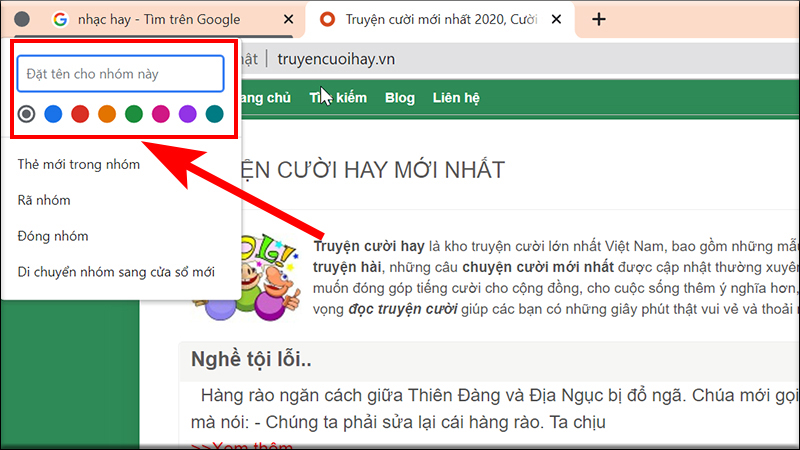Click the 'đọc truyện cười' italic text
This screenshot has width=800, height=450.
point(403,309)
